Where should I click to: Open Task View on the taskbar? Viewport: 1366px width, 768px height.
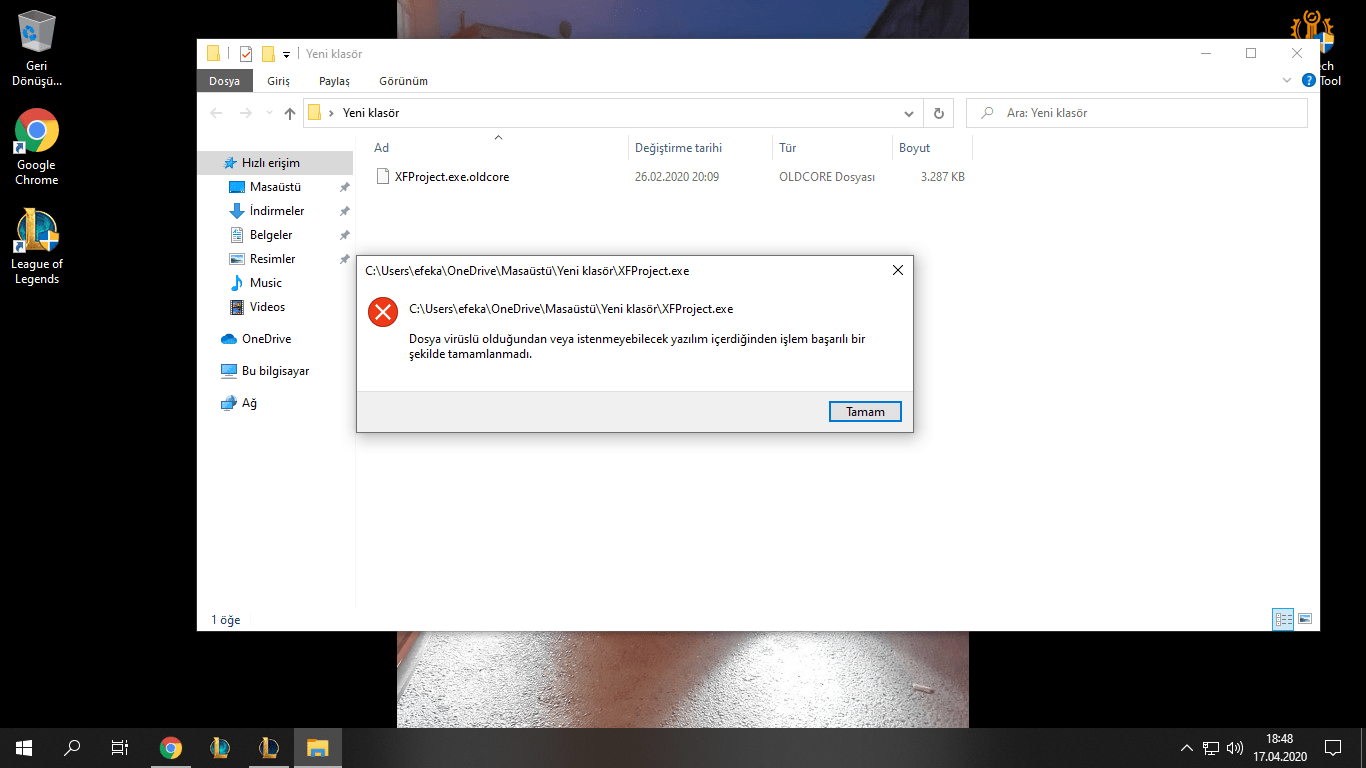120,747
